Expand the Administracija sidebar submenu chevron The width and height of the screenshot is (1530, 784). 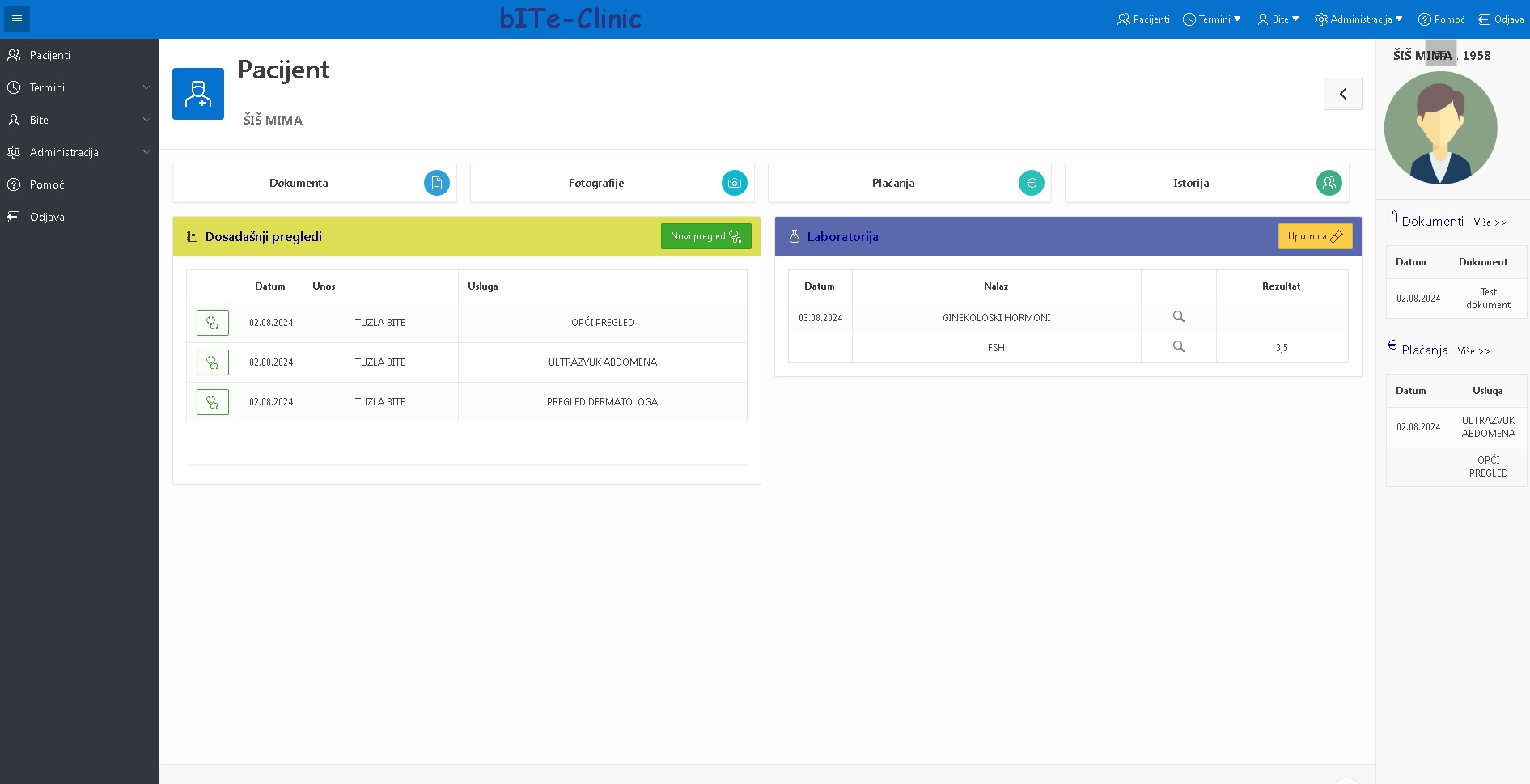coord(146,152)
